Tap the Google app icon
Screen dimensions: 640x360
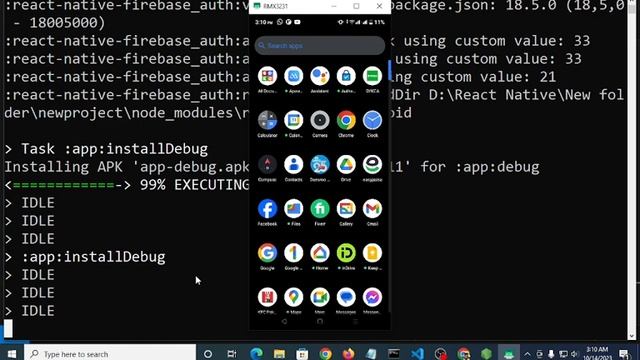click(x=267, y=253)
